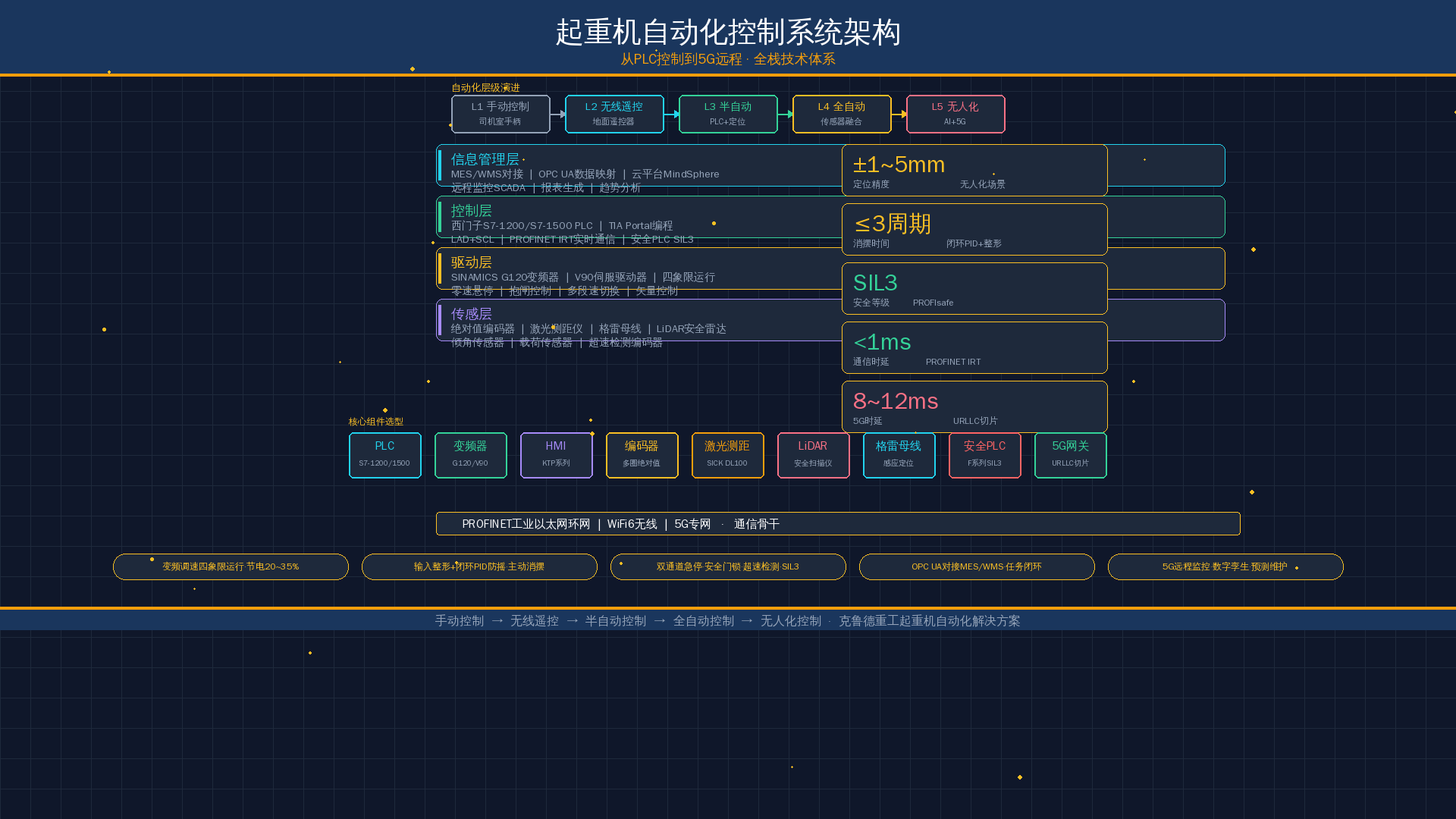1456x819 pixels.
Task: Open the SIL3 safety level card
Action: point(974,288)
